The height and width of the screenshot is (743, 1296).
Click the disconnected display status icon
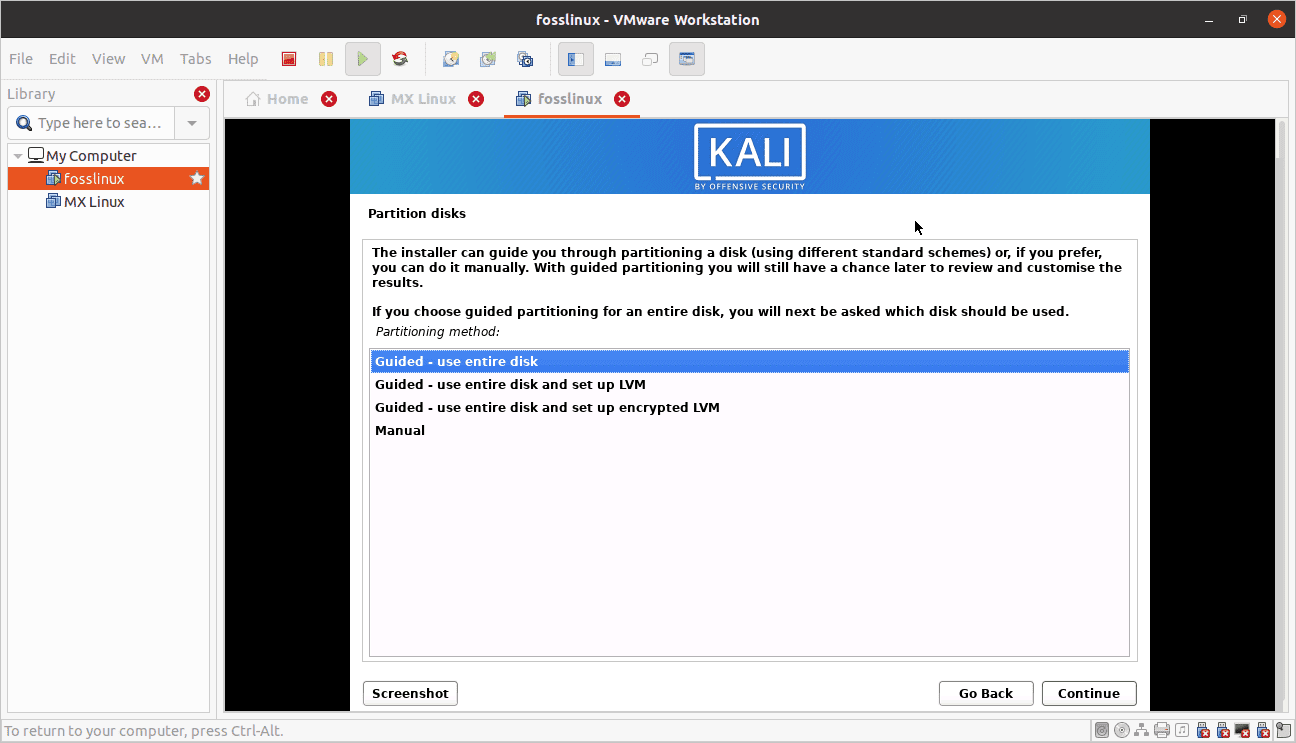pyautogui.click(x=1243, y=731)
